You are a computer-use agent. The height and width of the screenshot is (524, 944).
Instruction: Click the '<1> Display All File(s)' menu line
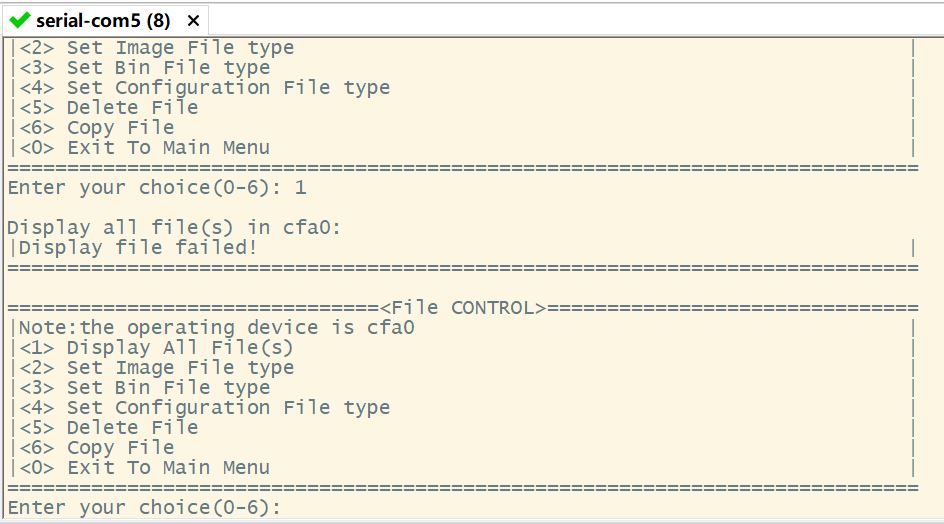(x=156, y=347)
